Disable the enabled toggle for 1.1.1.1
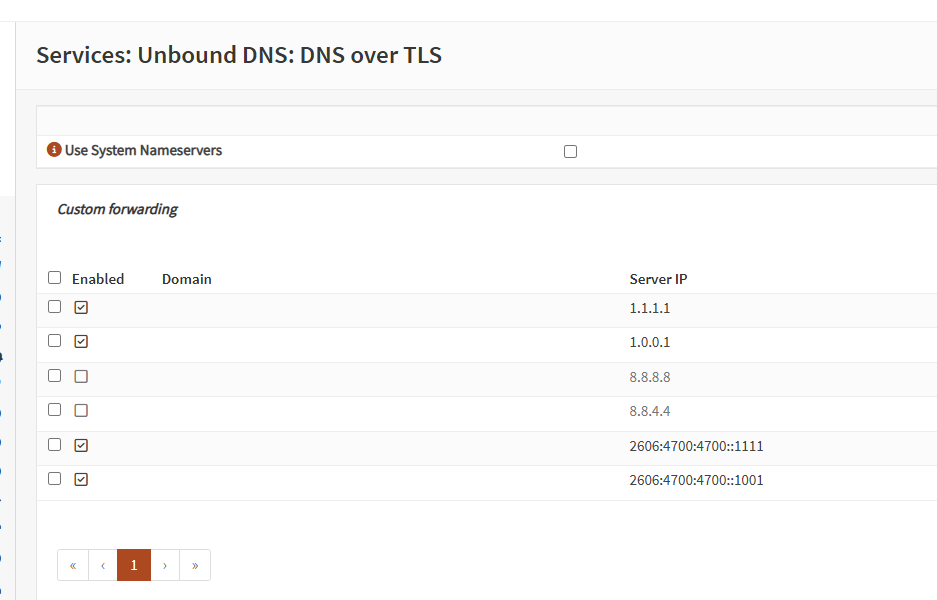 pyautogui.click(x=81, y=308)
